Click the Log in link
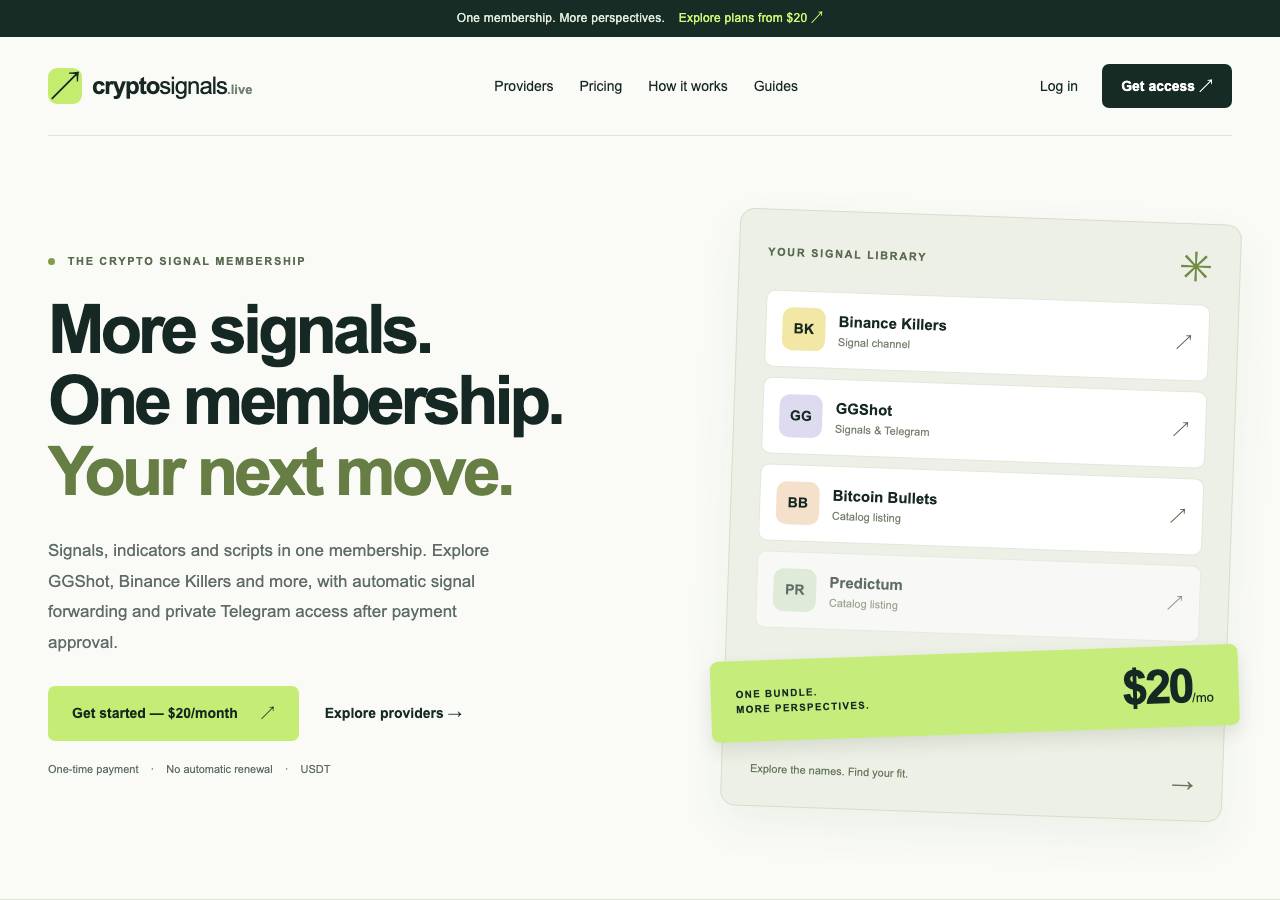The width and height of the screenshot is (1280, 900). [x=1059, y=86]
